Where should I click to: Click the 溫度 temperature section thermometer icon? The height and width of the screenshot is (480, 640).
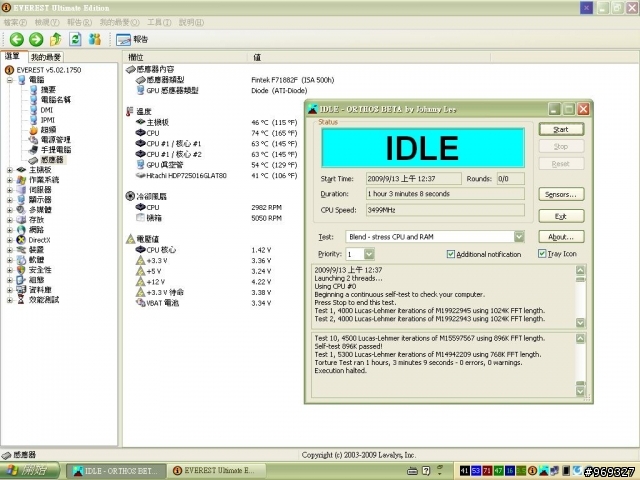tap(130, 111)
